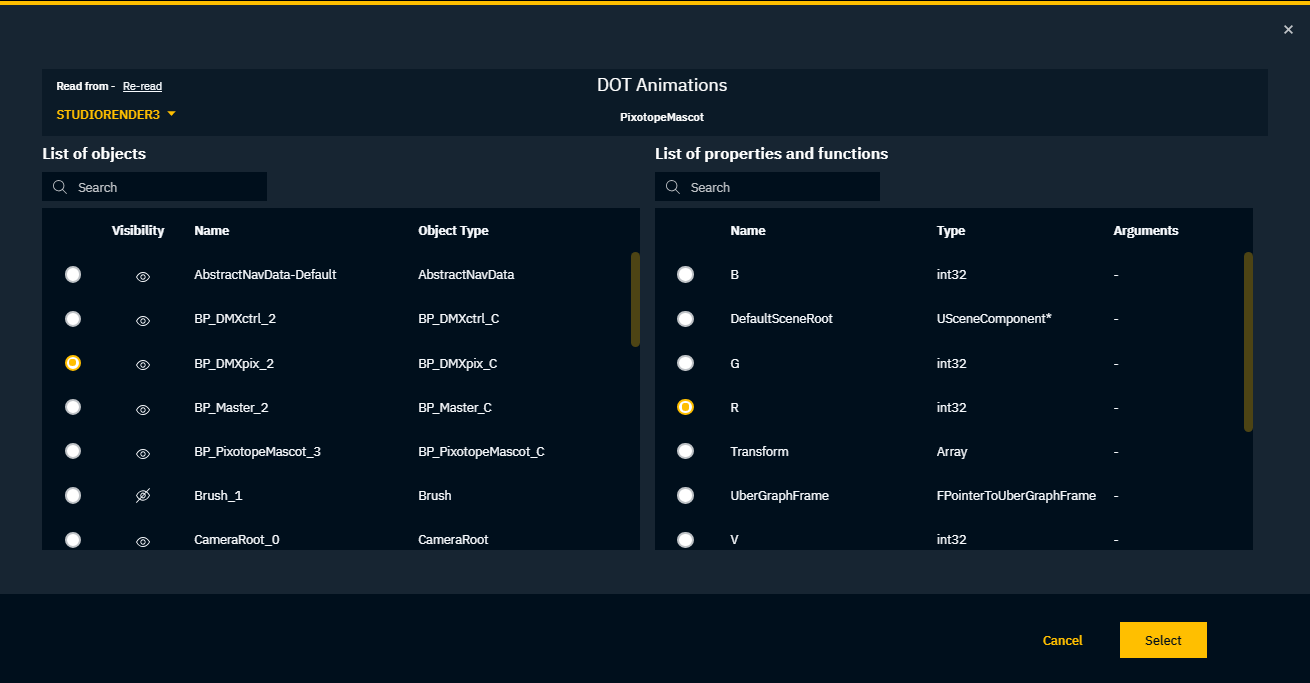1310x683 pixels.
Task: Sort objects by Object Type column header
Action: (x=453, y=230)
